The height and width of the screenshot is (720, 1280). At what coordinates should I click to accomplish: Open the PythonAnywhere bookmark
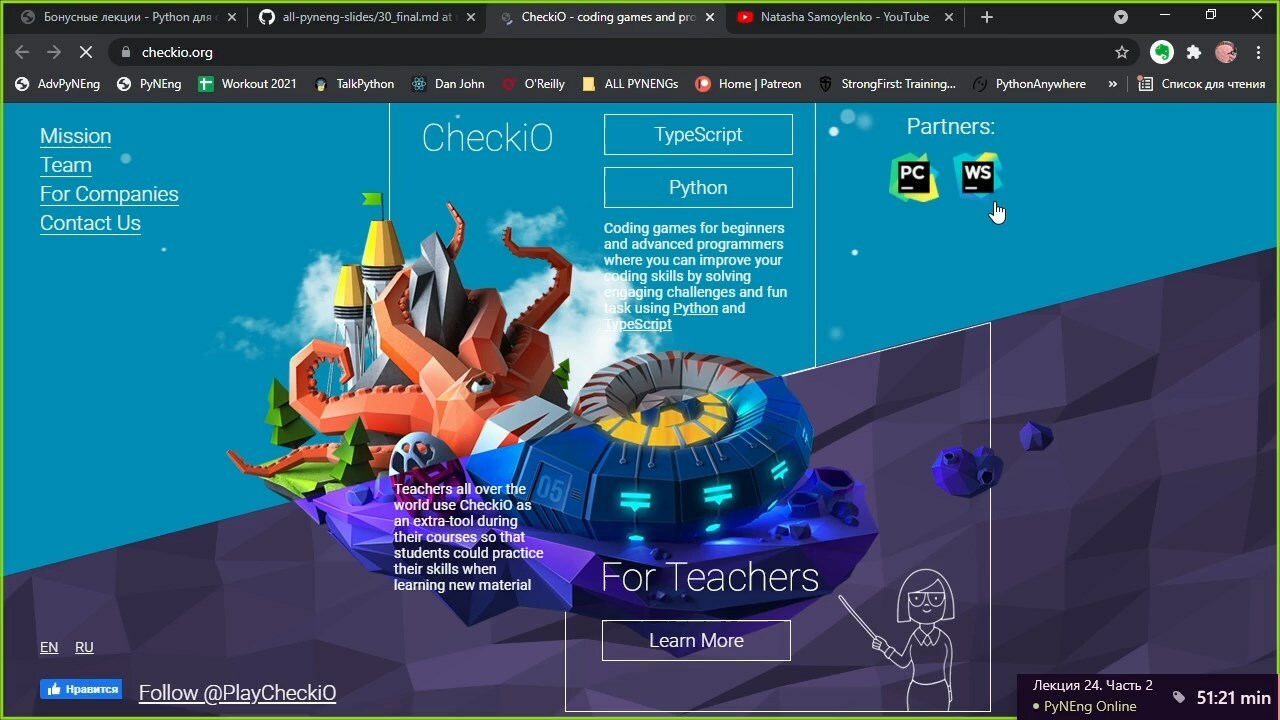tap(1029, 84)
